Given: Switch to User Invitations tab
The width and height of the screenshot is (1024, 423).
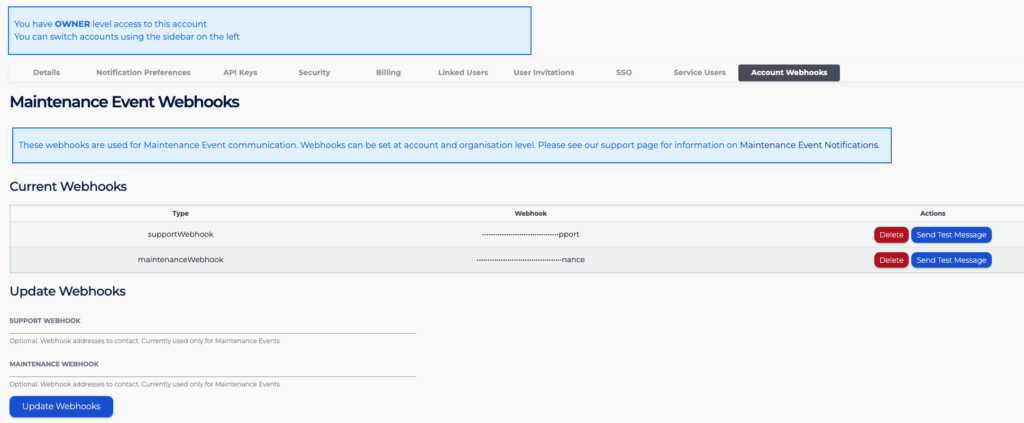Looking at the screenshot, I should tap(544, 73).
